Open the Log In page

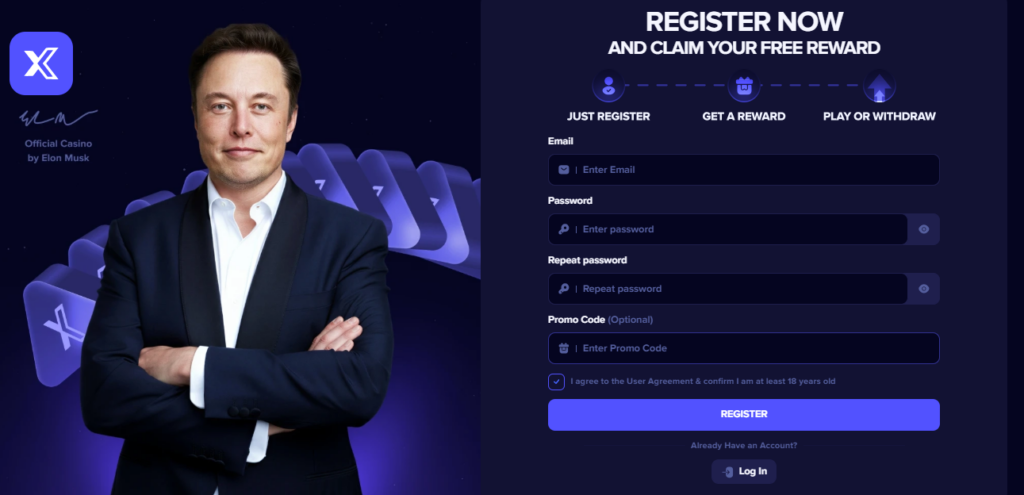pyautogui.click(x=743, y=471)
